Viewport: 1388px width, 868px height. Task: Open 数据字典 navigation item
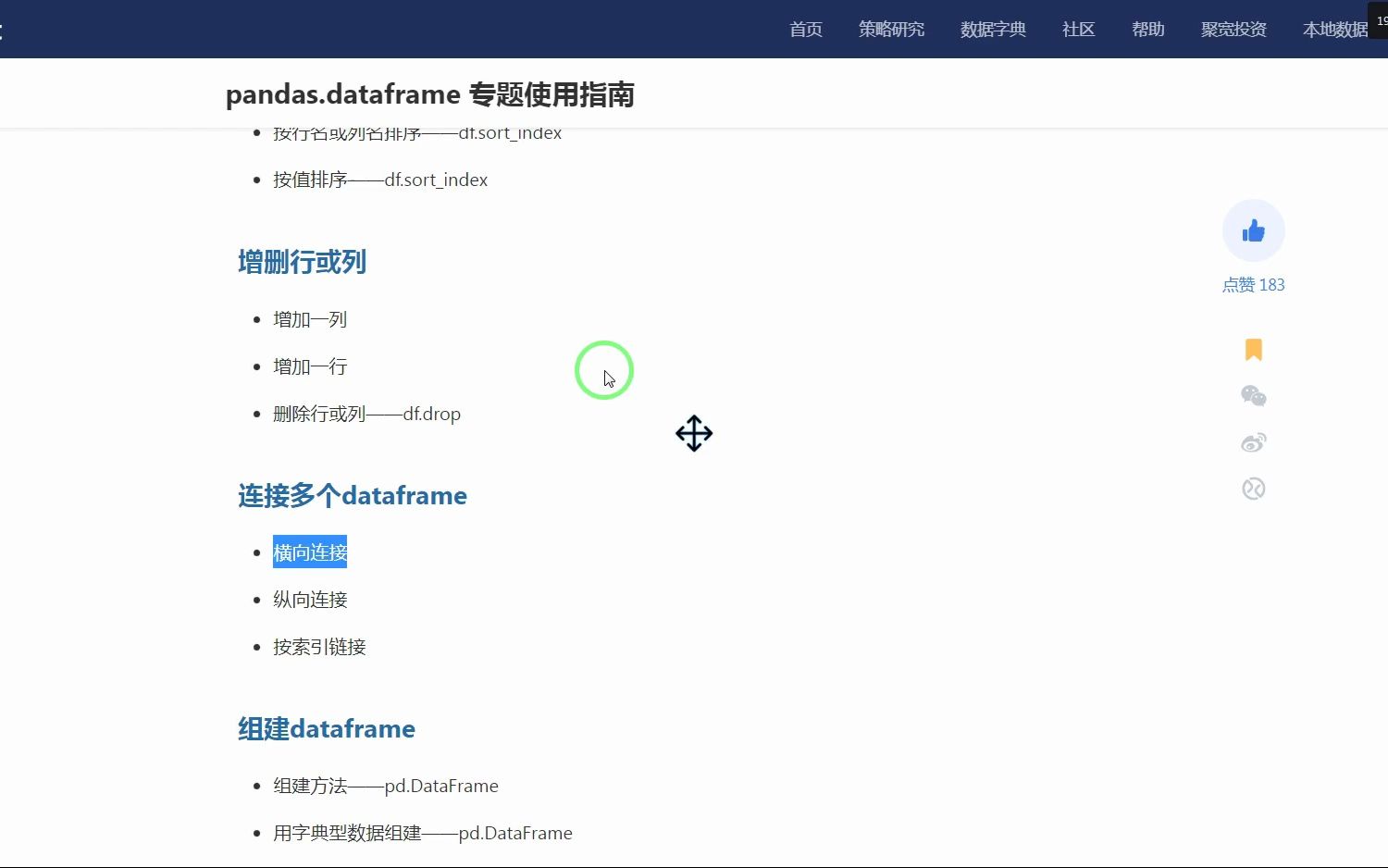(x=994, y=30)
